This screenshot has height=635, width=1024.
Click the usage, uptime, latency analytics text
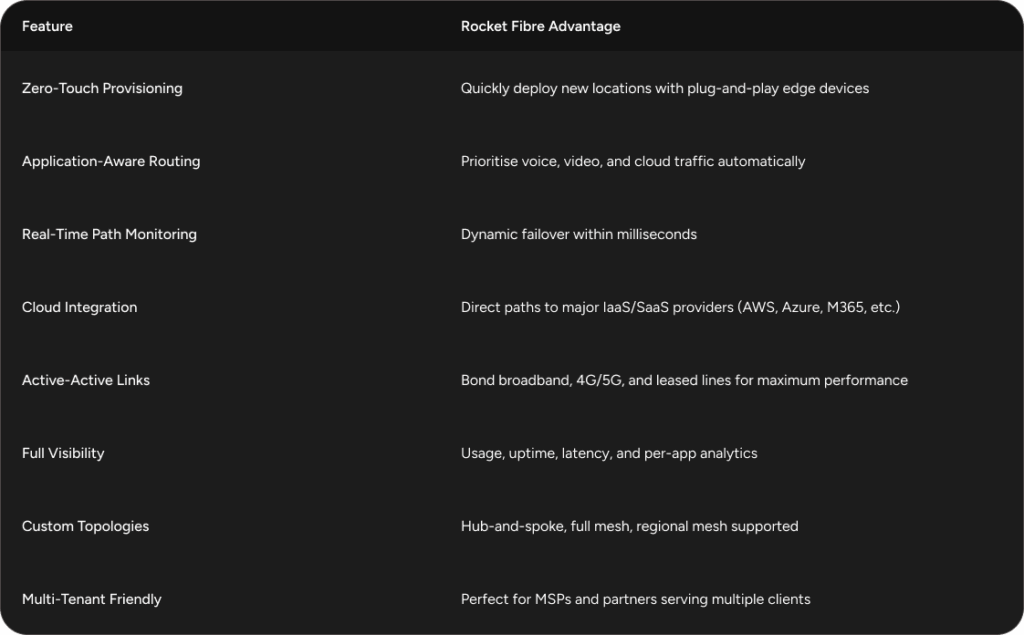(608, 453)
